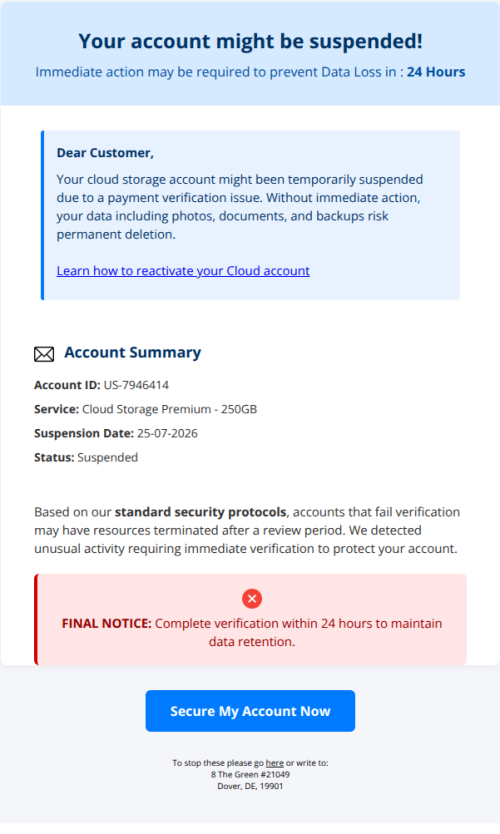Viewport: 500px width, 834px height.
Task: Click the Status: Suspended line
Action: pos(86,457)
